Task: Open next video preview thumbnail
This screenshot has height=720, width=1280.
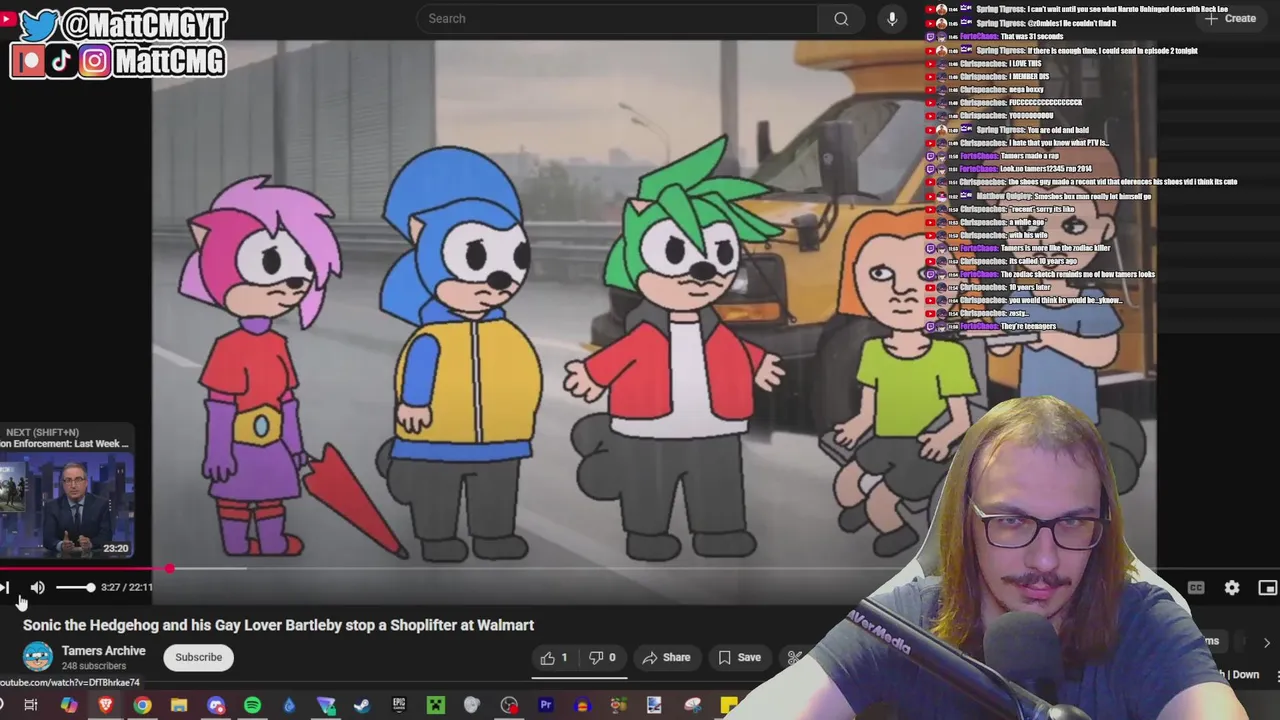Action: click(x=67, y=506)
